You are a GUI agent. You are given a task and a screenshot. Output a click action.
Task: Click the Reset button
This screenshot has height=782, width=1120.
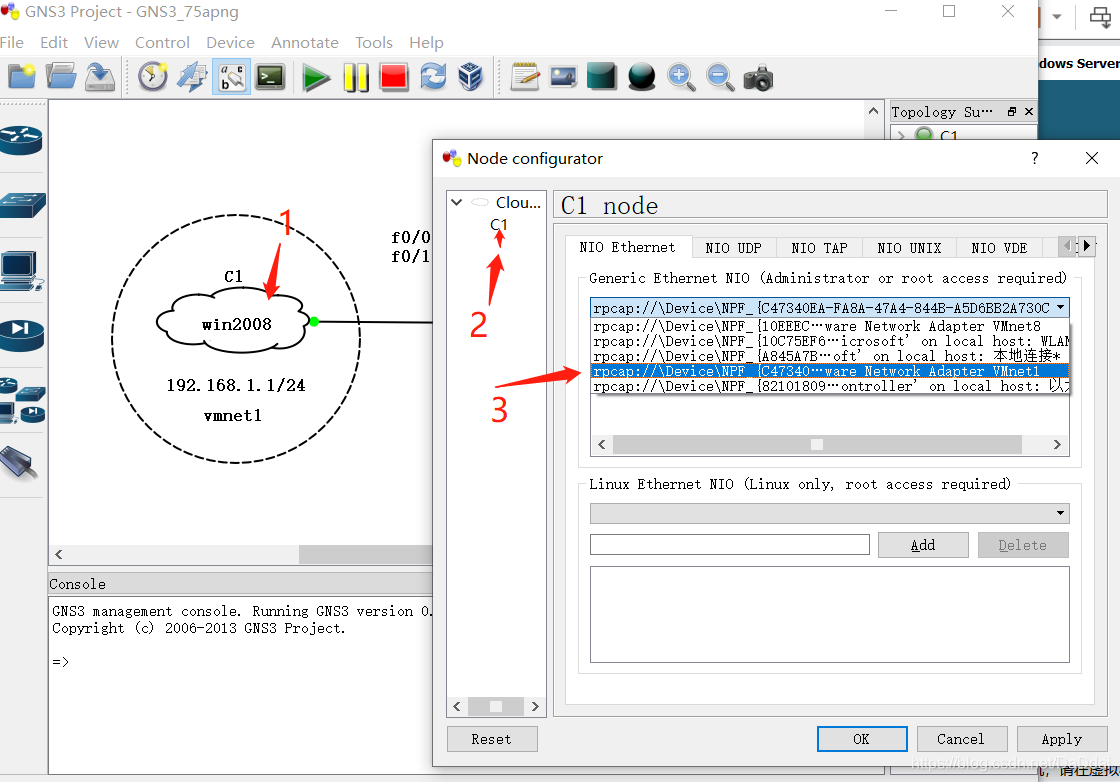(491, 739)
